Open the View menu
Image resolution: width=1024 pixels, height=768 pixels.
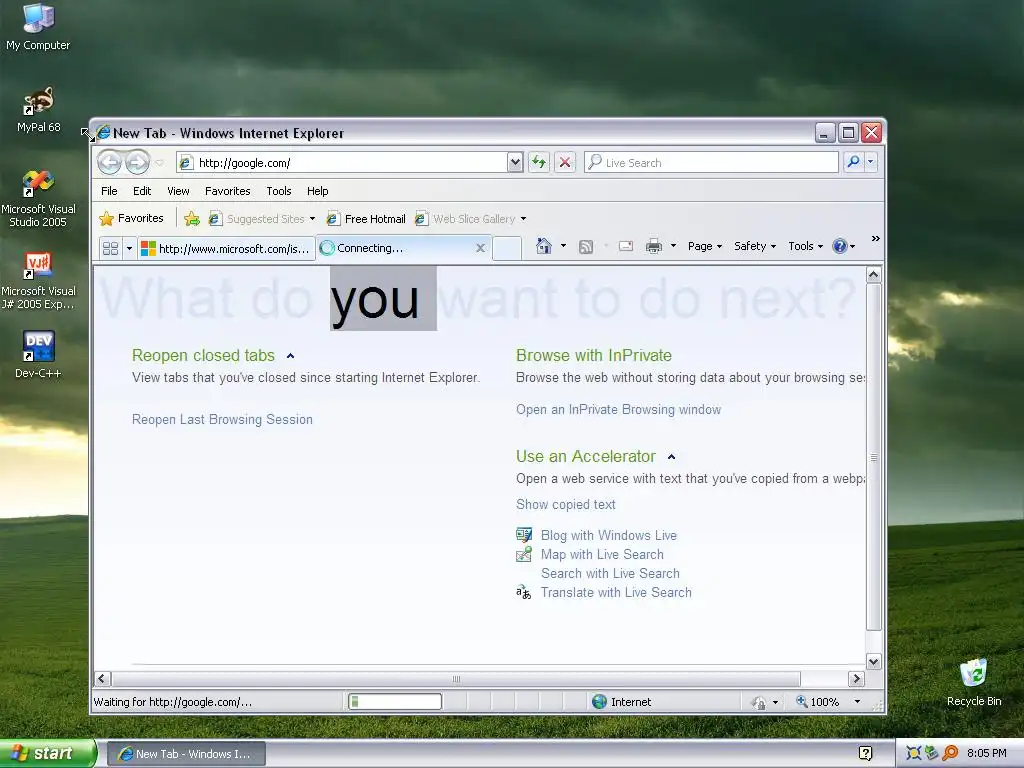[178, 191]
